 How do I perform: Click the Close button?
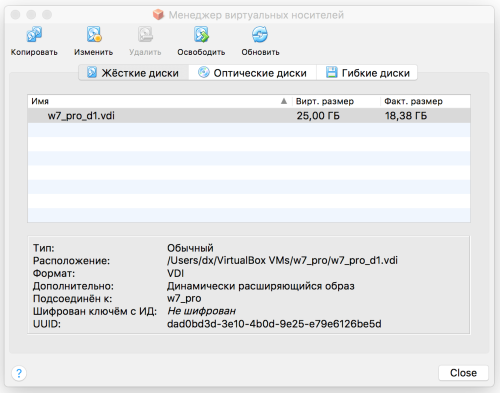coord(463,373)
